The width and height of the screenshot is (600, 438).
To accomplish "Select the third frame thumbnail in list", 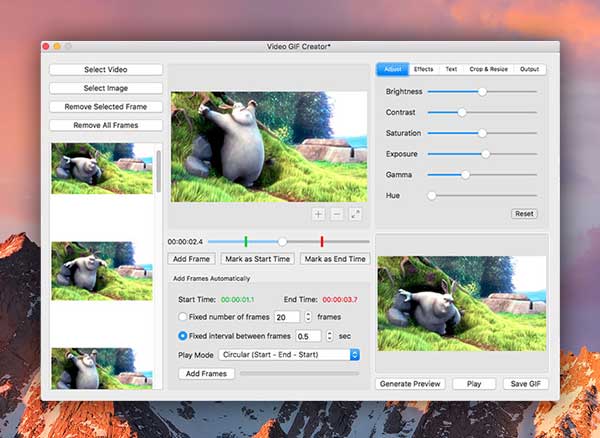I will (x=102, y=368).
